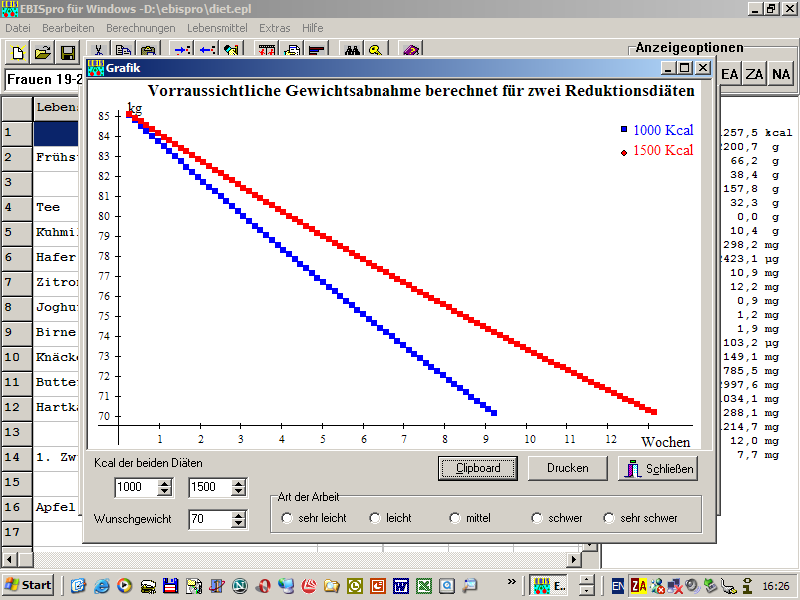Select the 'sehr schwer' radio option
800x600 pixels.
(x=609, y=518)
